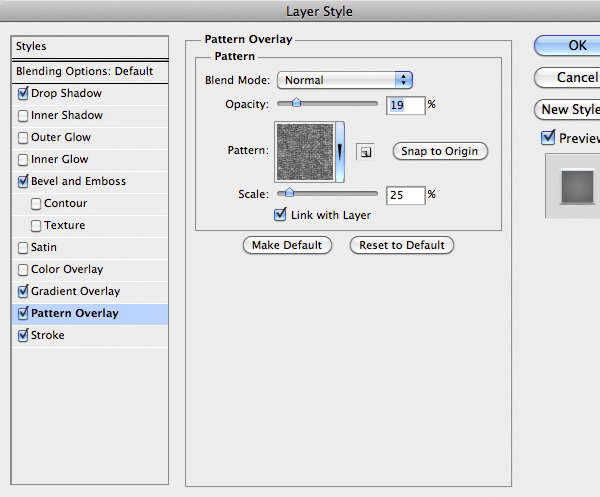Viewport: 600px width, 497px height.
Task: Open the pattern picker dropdown arrow
Action: click(340, 151)
